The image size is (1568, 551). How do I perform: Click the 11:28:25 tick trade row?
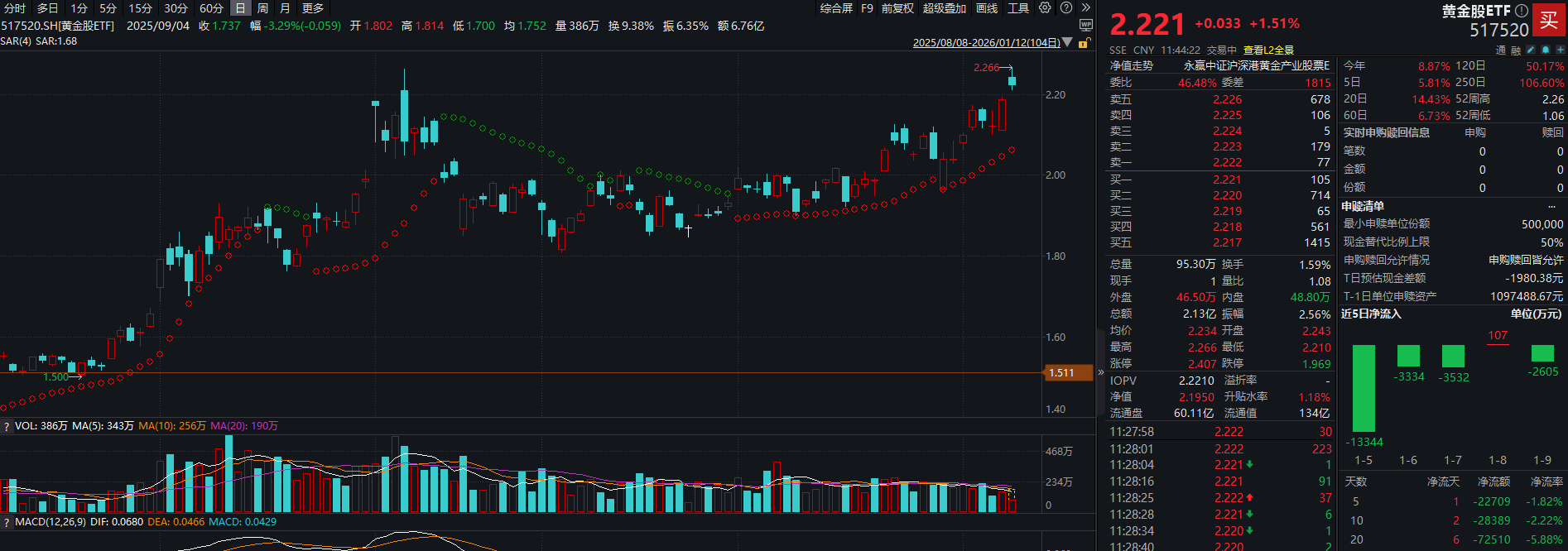(x=1221, y=498)
